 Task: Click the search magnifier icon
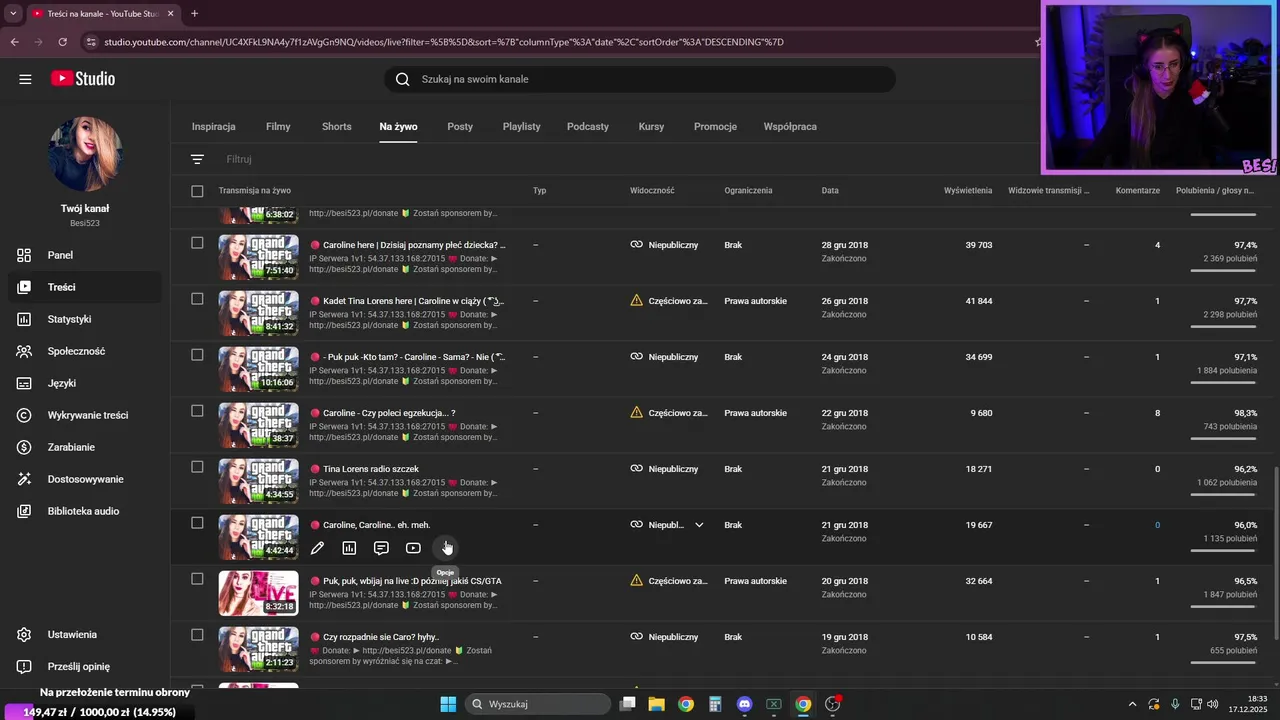click(x=402, y=79)
